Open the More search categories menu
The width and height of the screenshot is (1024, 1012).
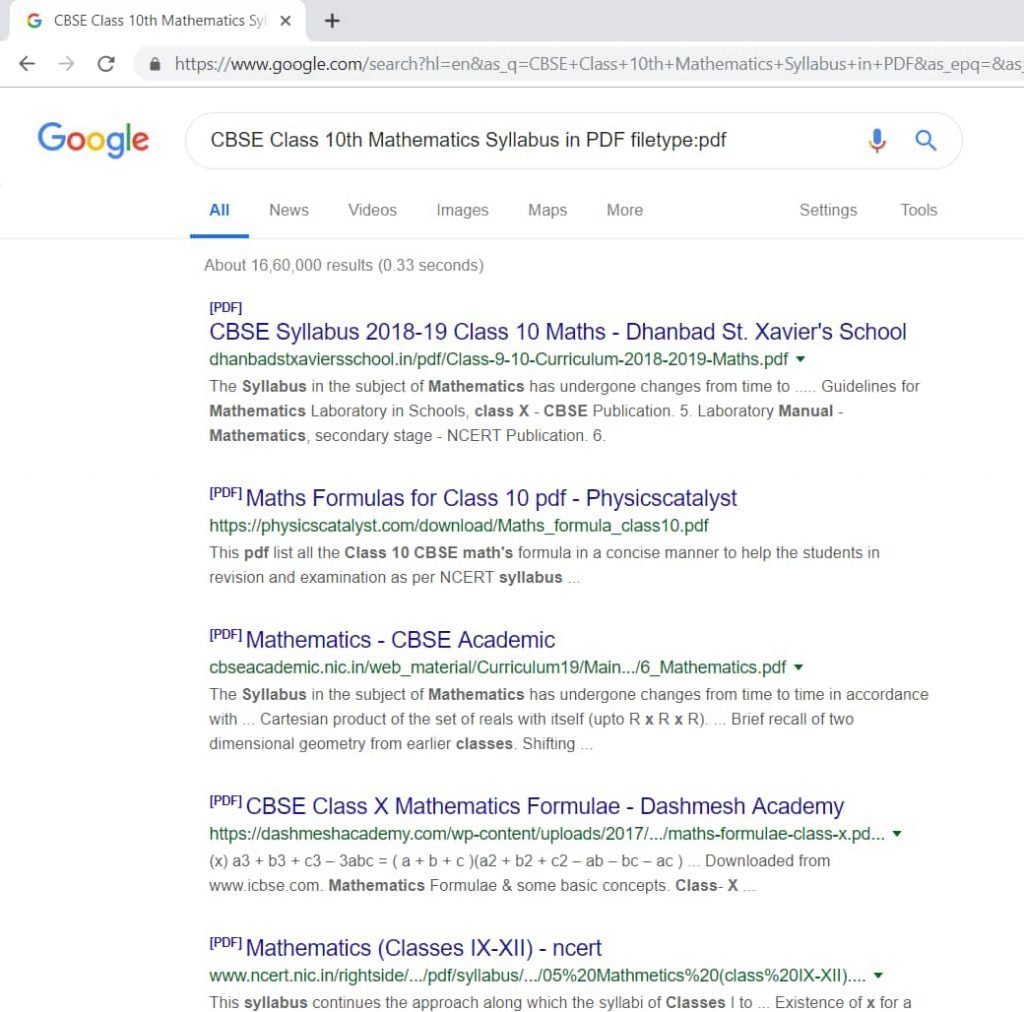[x=625, y=210]
